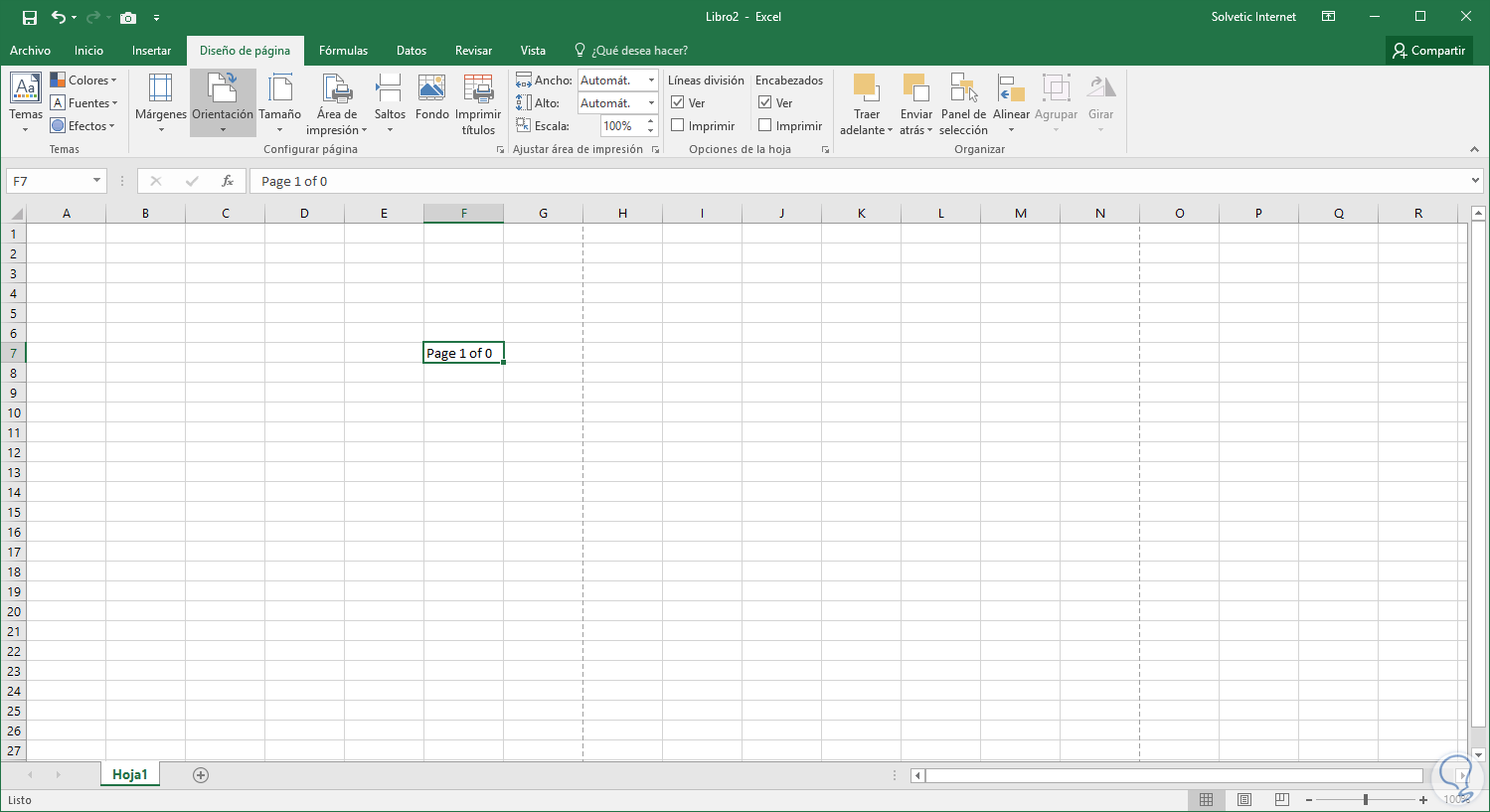Save the workbook with the floppy disk icon

(x=29, y=17)
